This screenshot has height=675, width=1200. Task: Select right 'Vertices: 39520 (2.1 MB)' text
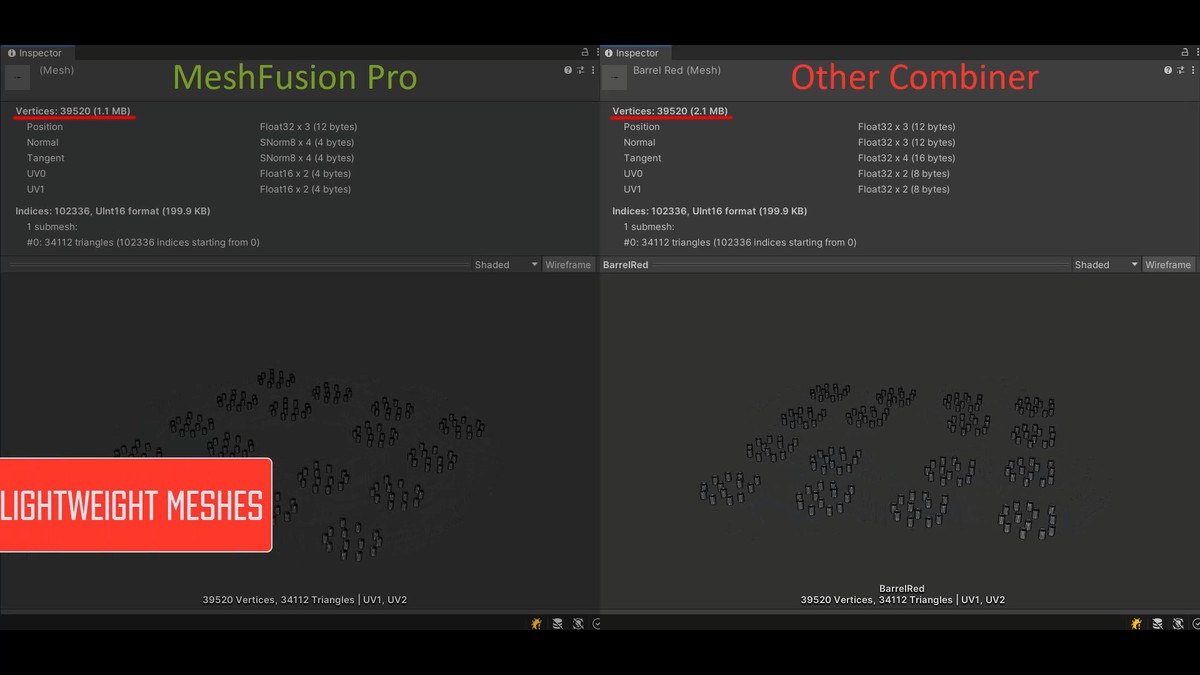click(x=670, y=110)
